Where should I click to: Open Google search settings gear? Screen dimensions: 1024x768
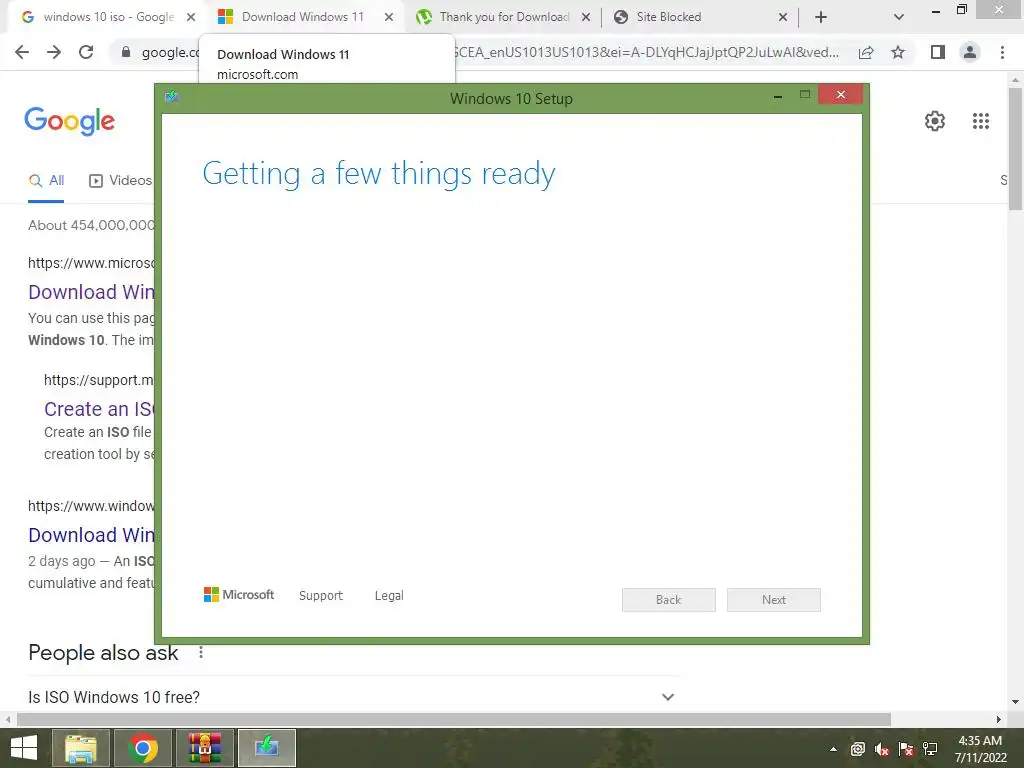click(x=935, y=121)
